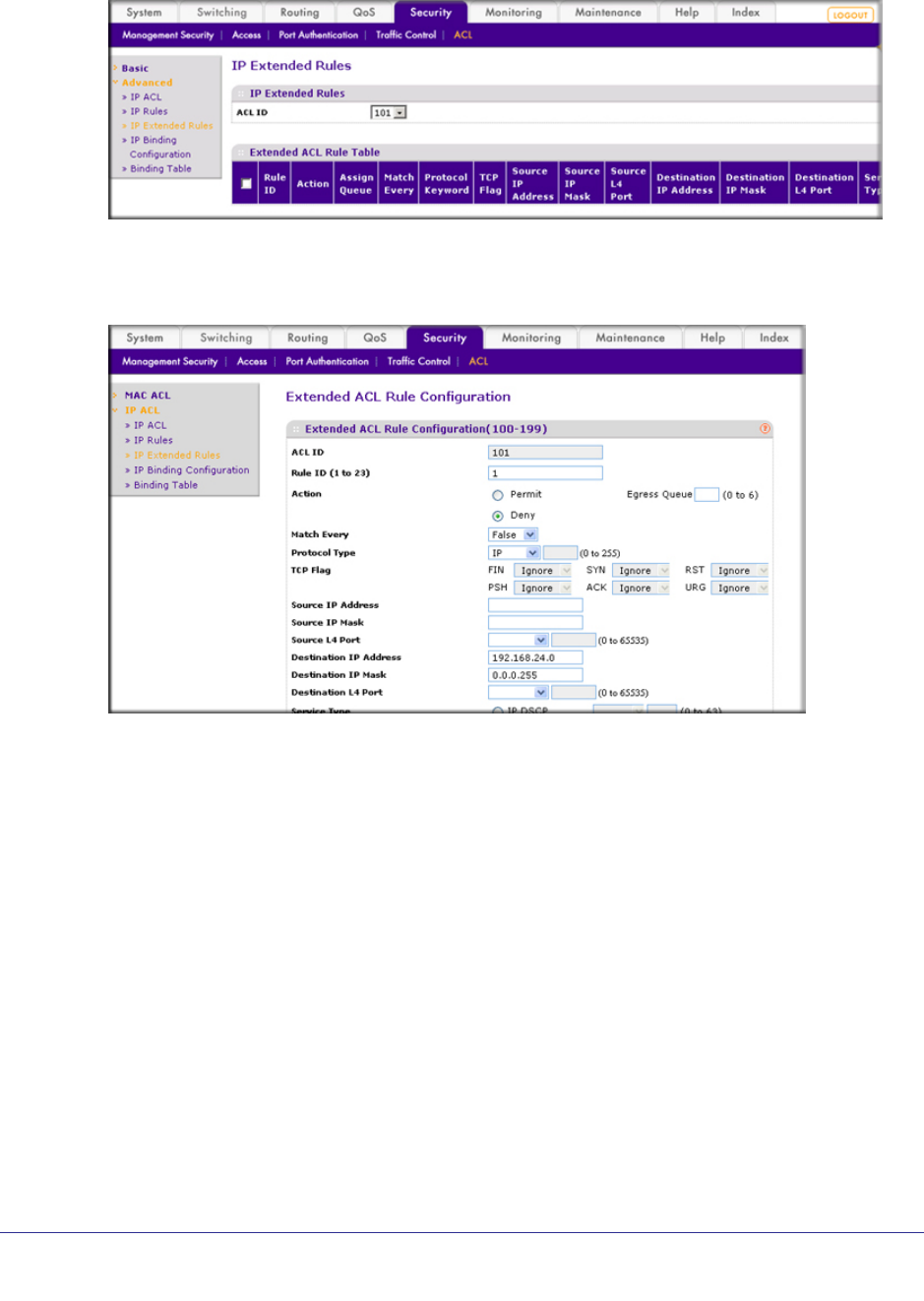The image size is (924, 1301).
Task: Open the URG flag Ignore dropdown
Action: (739, 589)
